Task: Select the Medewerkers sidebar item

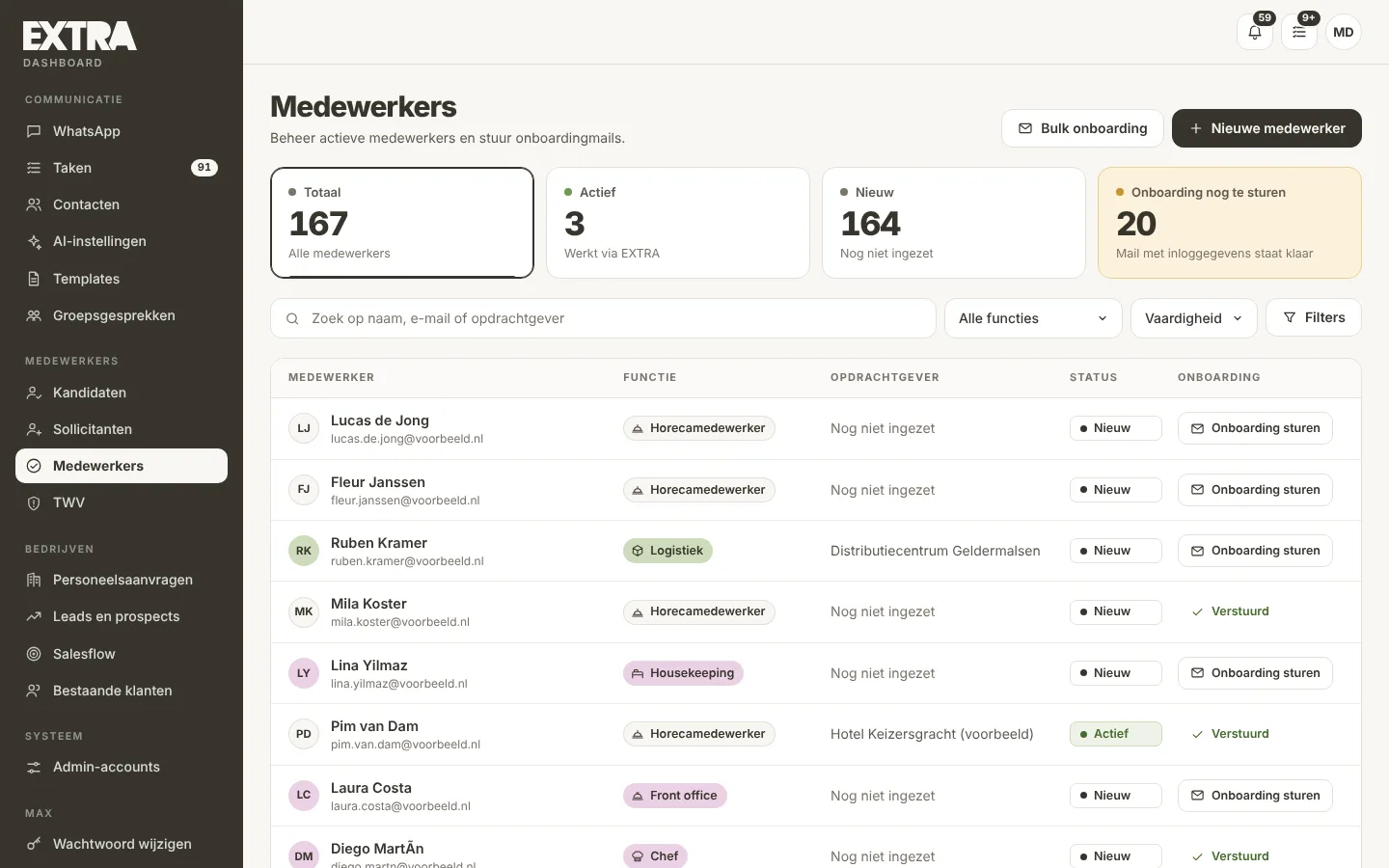Action: [122, 466]
